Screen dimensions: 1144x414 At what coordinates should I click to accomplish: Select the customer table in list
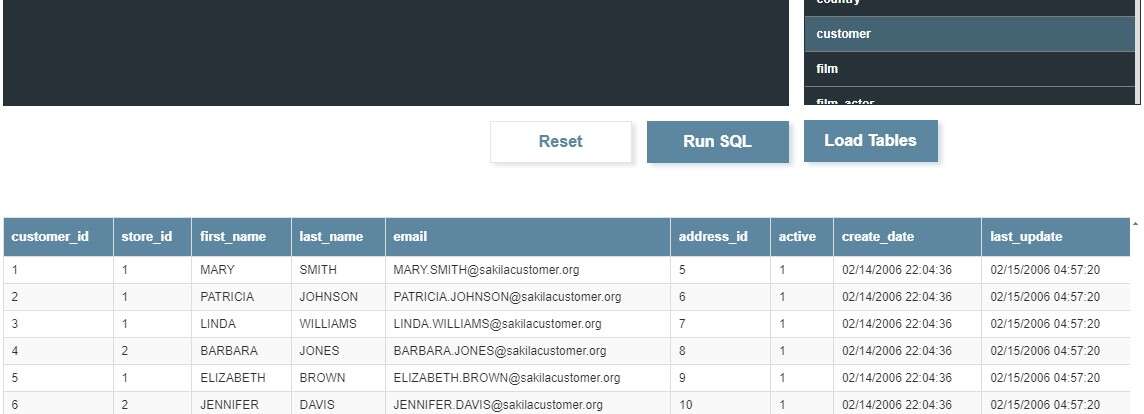point(970,34)
